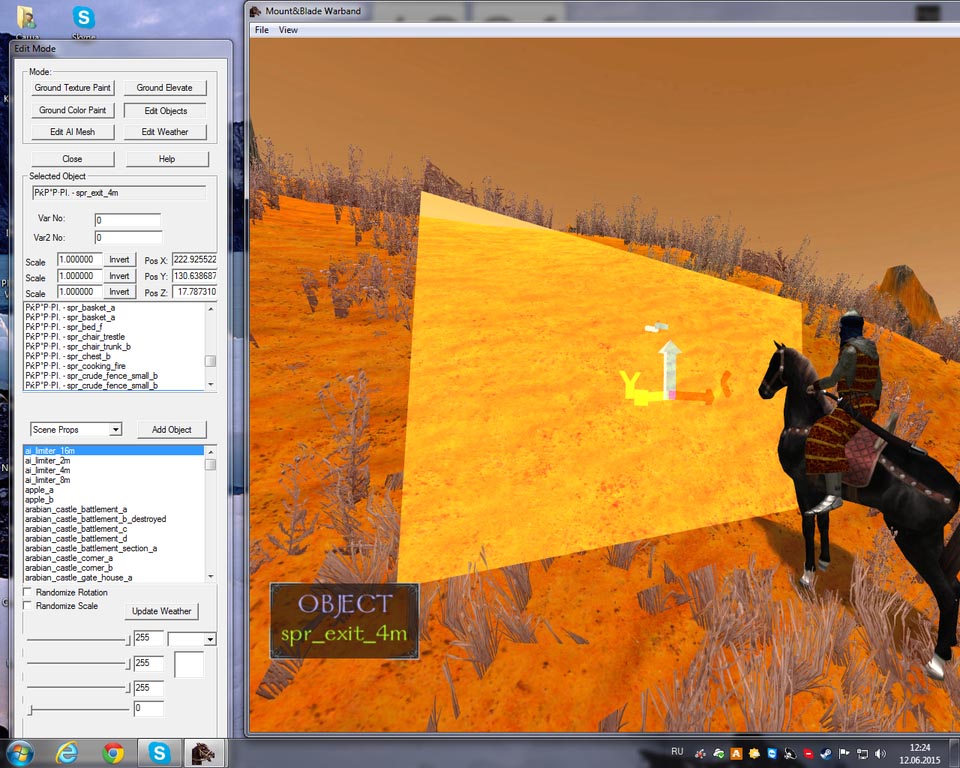Viewport: 960px width, 768px height.
Task: Click the Mount&Blade horse taskbar icon
Action: [x=203, y=752]
